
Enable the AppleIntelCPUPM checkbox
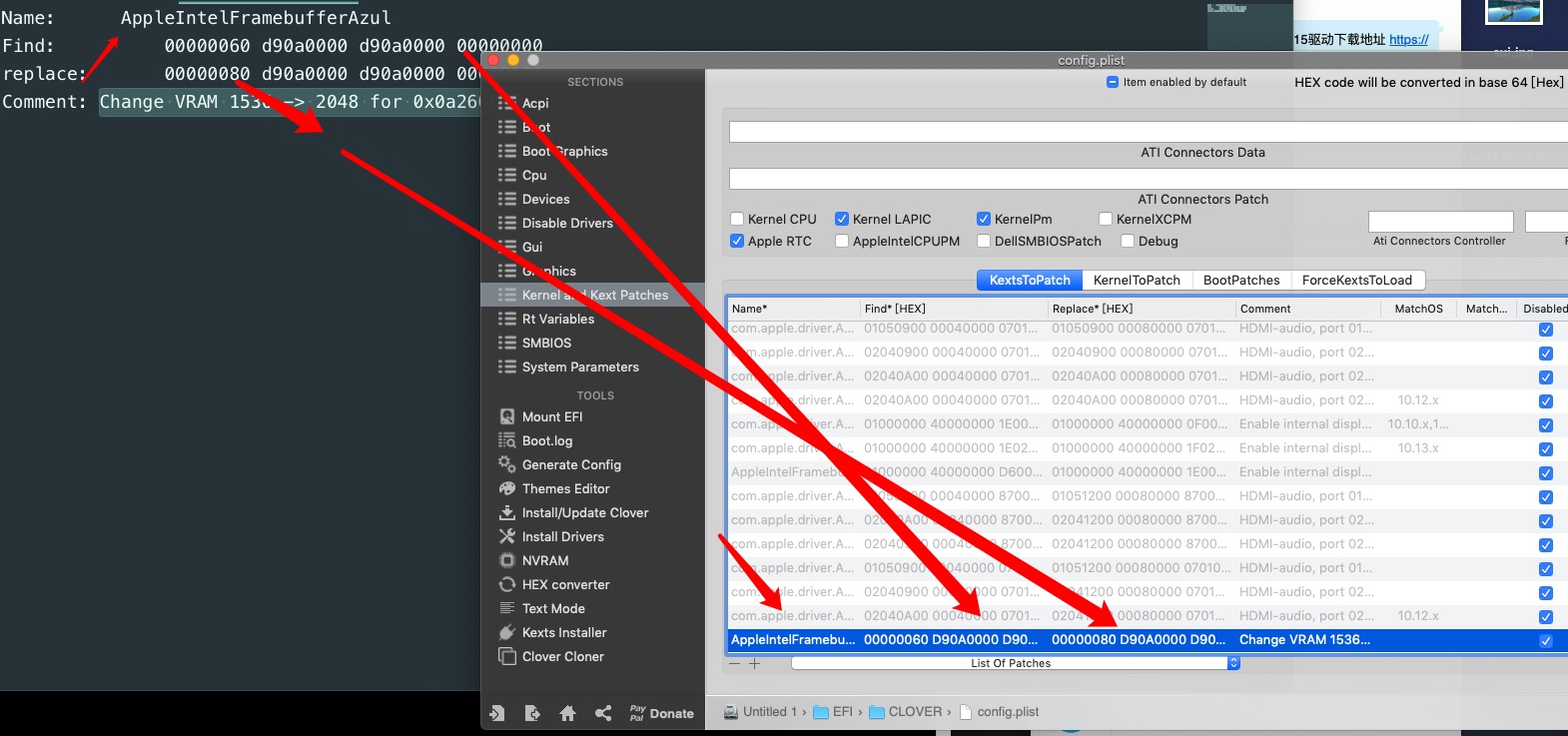click(x=842, y=242)
